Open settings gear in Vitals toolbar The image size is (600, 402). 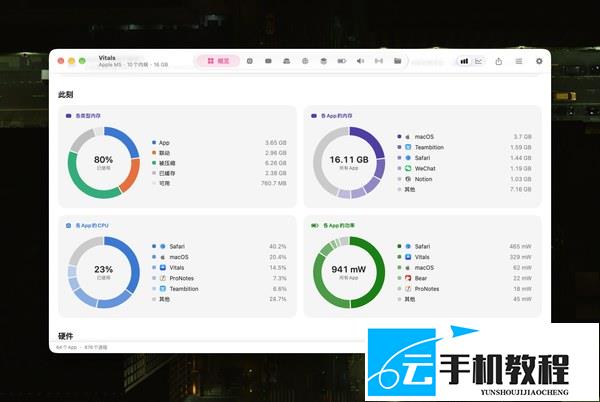tap(539, 61)
